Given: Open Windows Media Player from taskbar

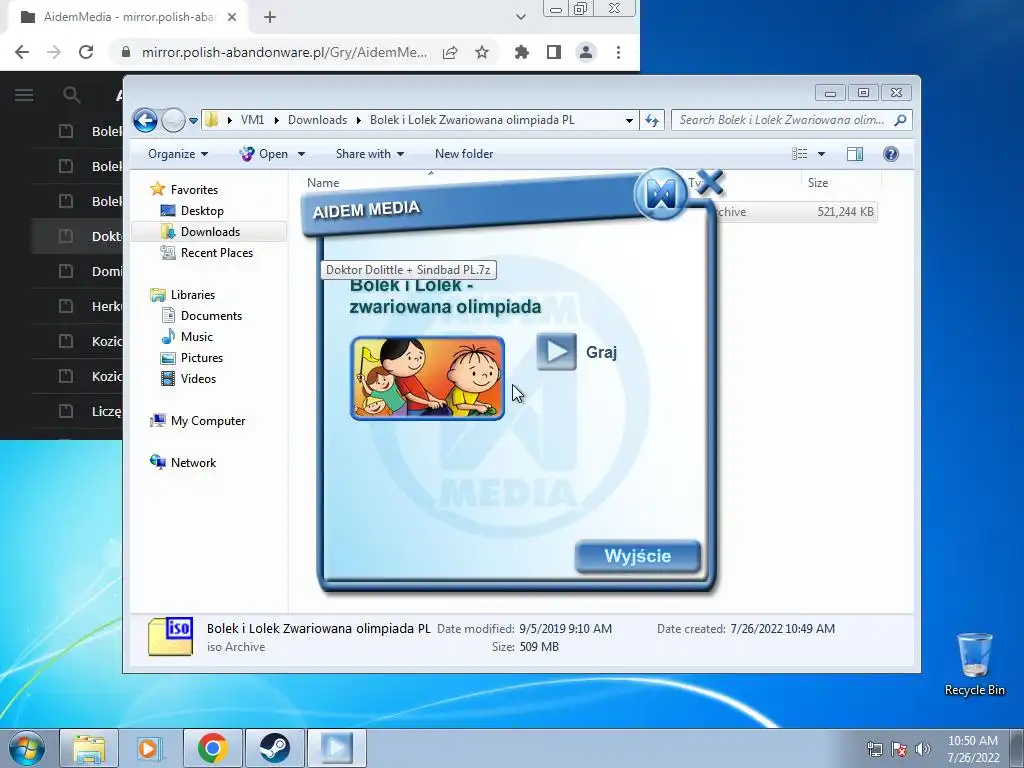Looking at the screenshot, I should 149,748.
